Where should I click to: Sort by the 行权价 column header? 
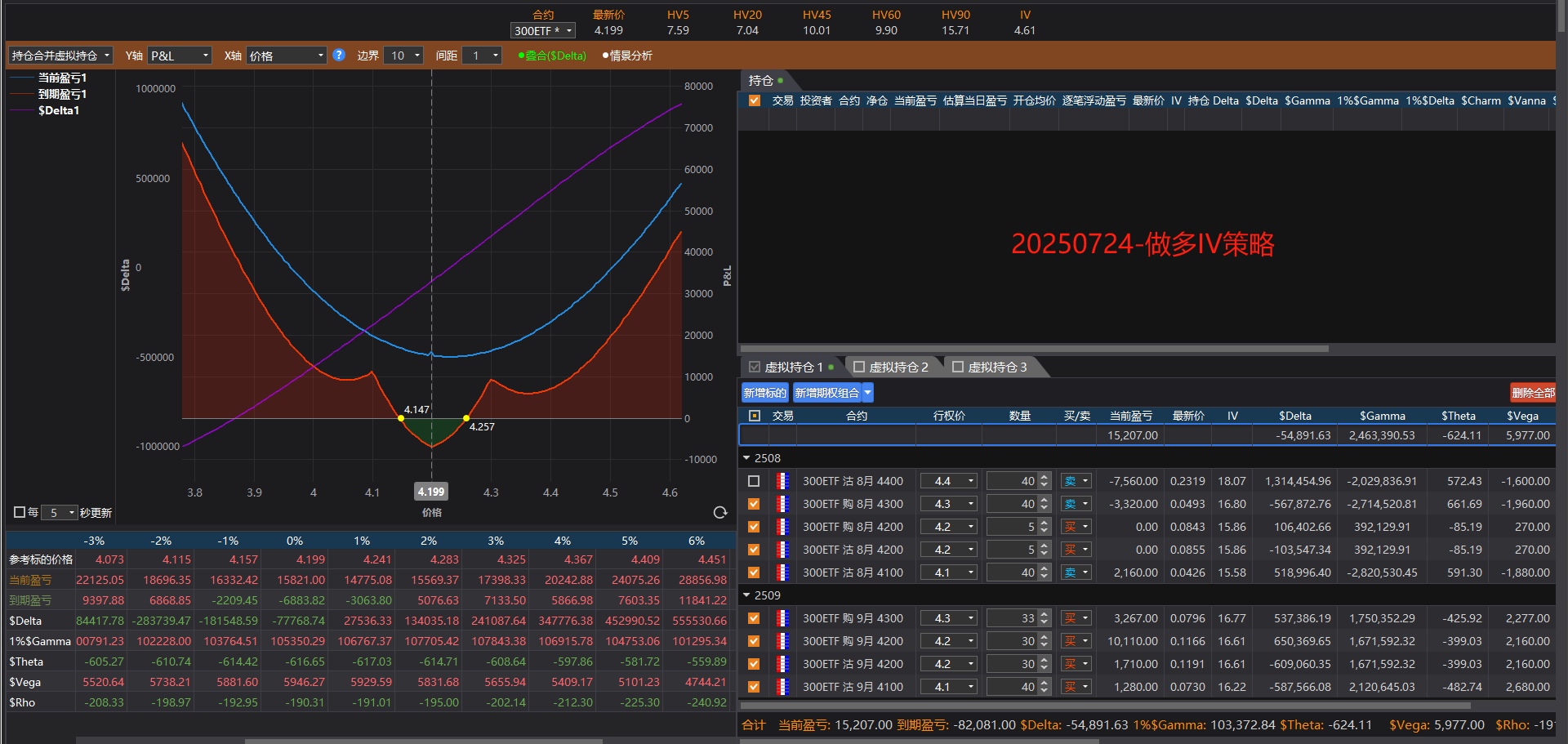[949, 416]
